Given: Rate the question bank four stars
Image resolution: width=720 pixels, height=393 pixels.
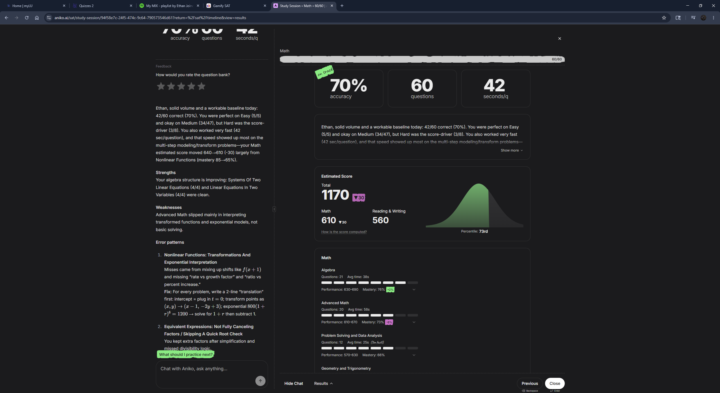Looking at the screenshot, I should coord(191,86).
